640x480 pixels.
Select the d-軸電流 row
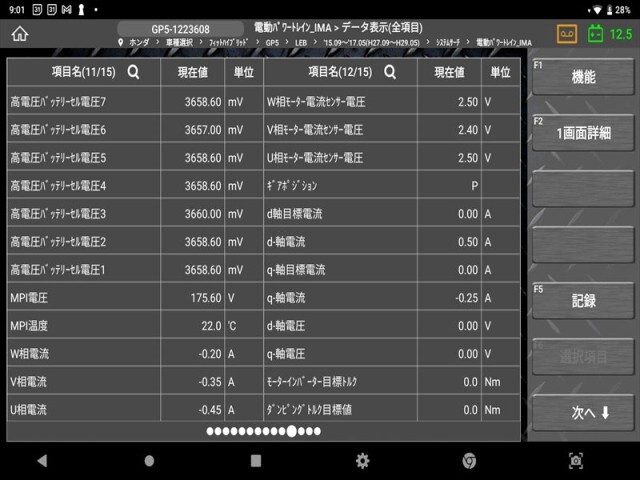click(x=392, y=242)
